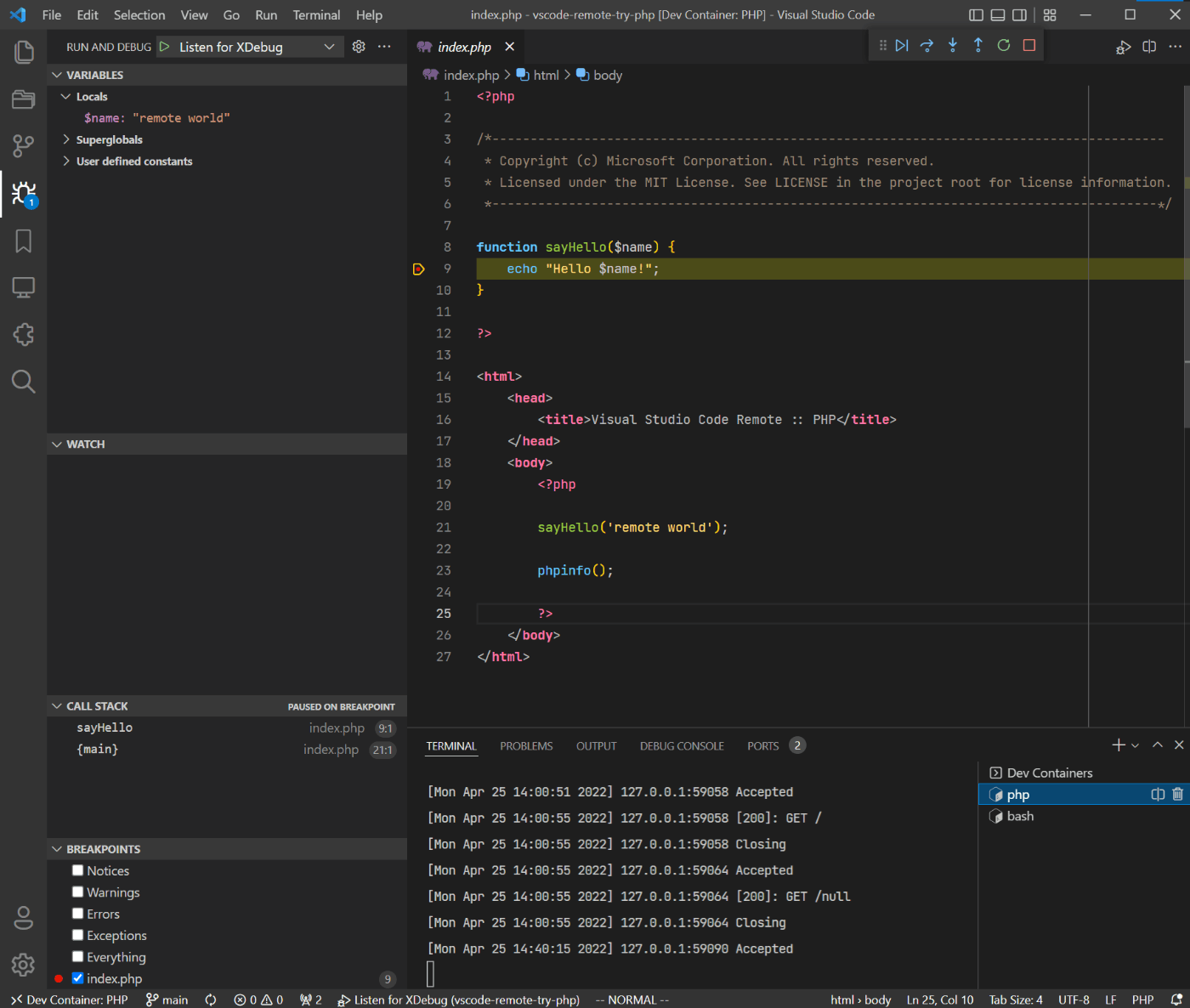Open Extensions view
This screenshot has height=1008, width=1190.
pos(24,335)
